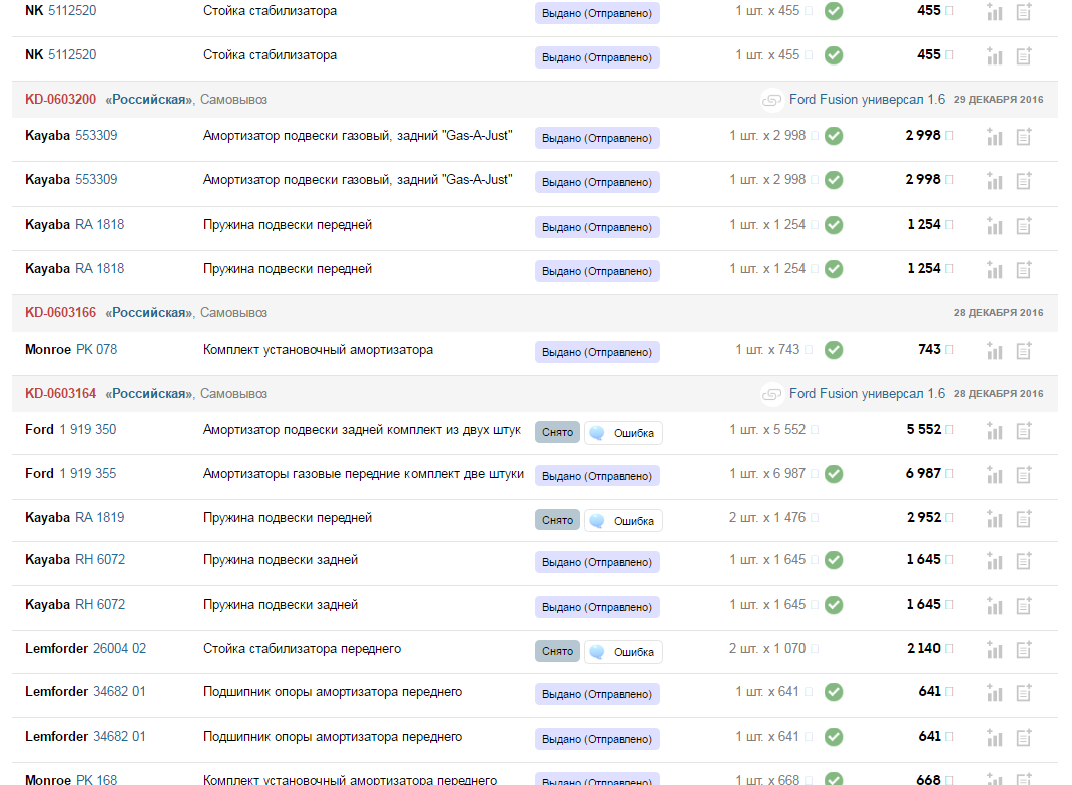
Task: Open Ford part number 1 919 350
Action: pos(88,429)
